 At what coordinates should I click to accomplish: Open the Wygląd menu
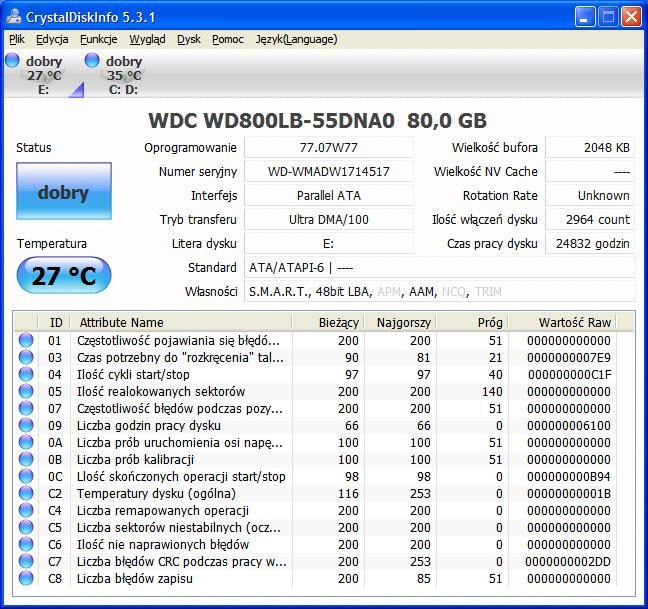(147, 39)
